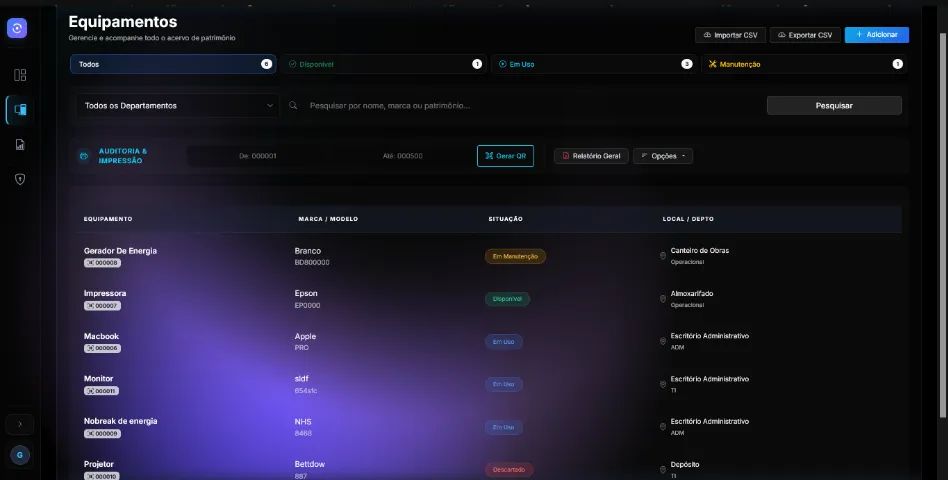948x480 pixels.
Task: Click the Em Uso badge on Nobreak row
Action: coord(504,427)
